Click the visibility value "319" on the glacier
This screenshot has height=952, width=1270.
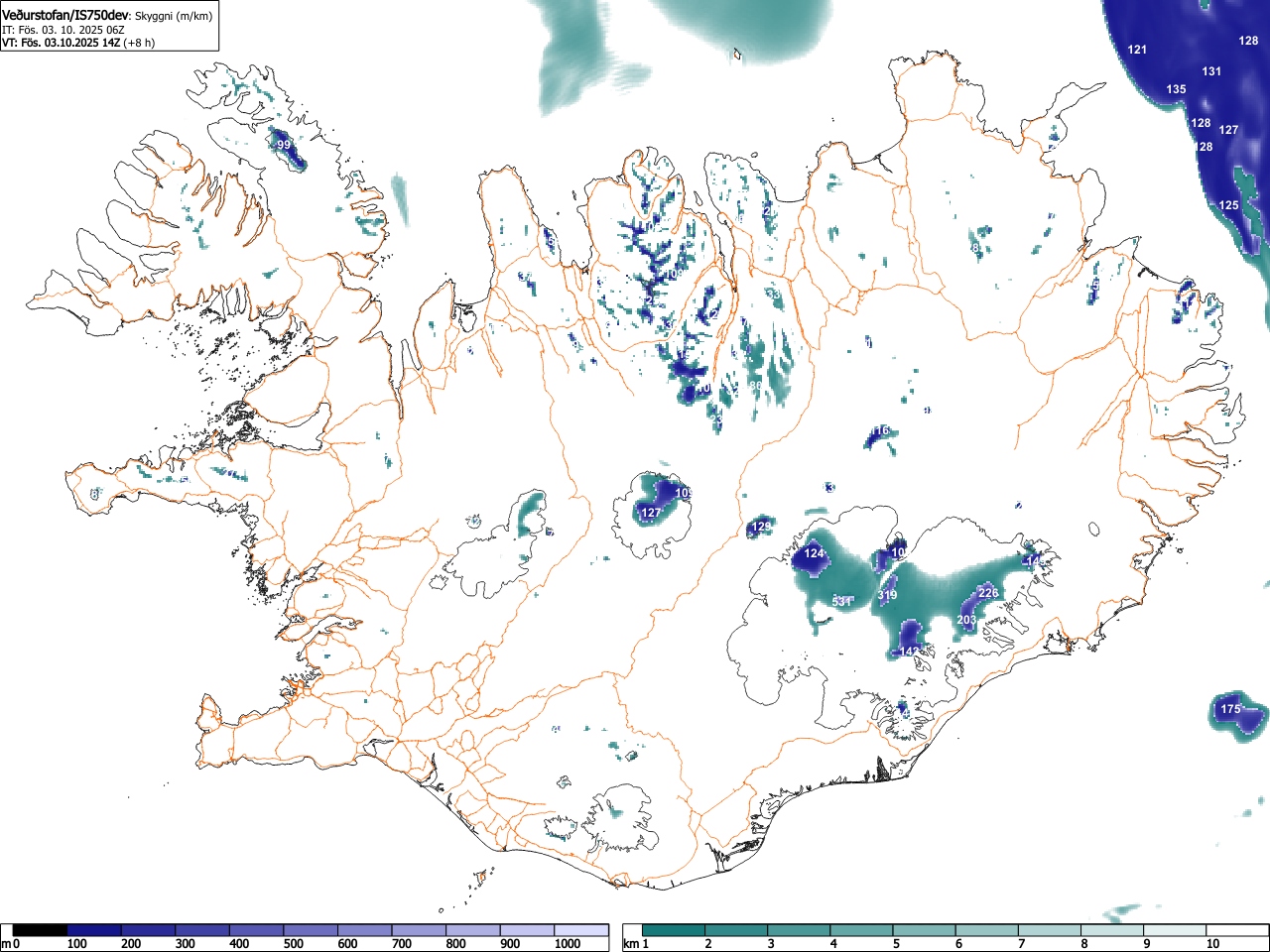887,595
